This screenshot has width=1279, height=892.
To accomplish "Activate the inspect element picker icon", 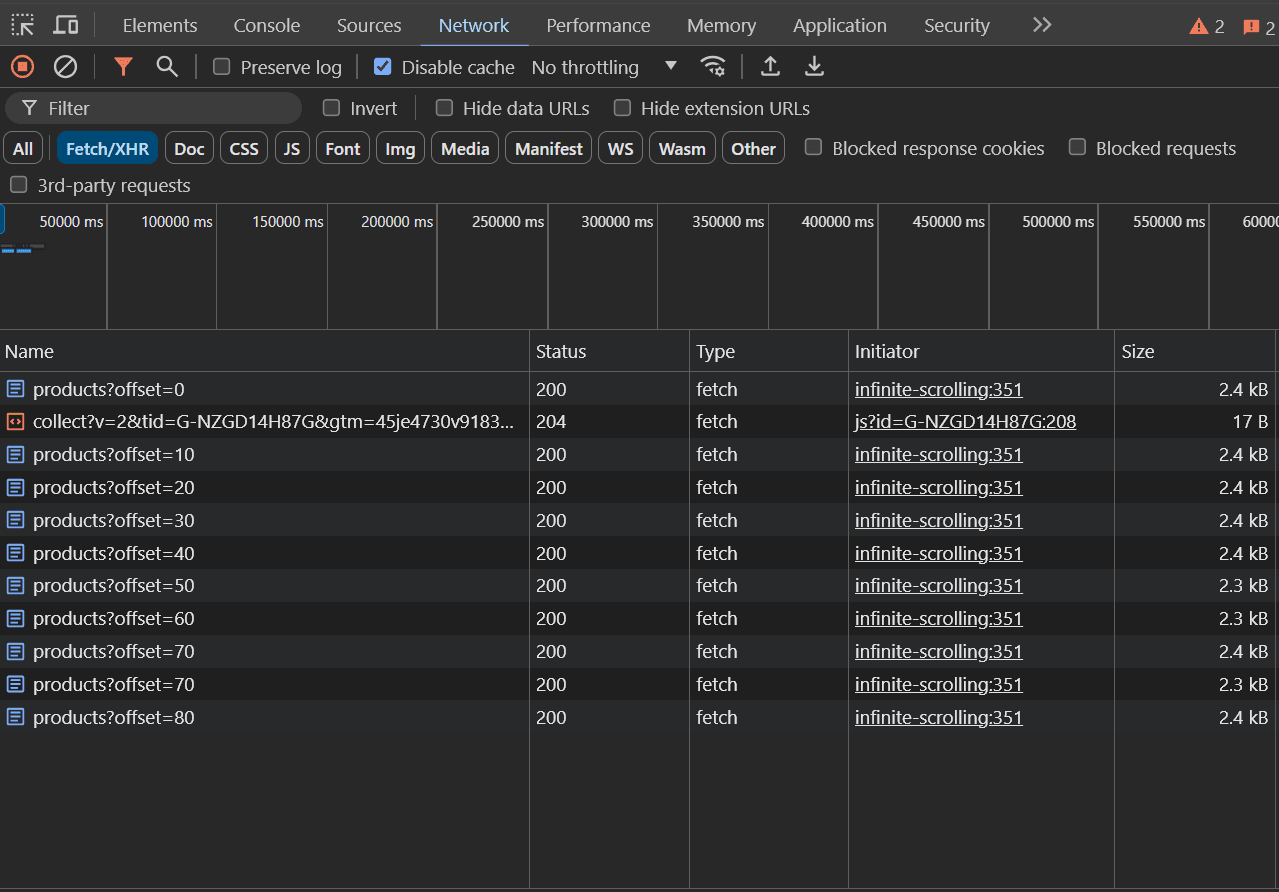I will (23, 25).
